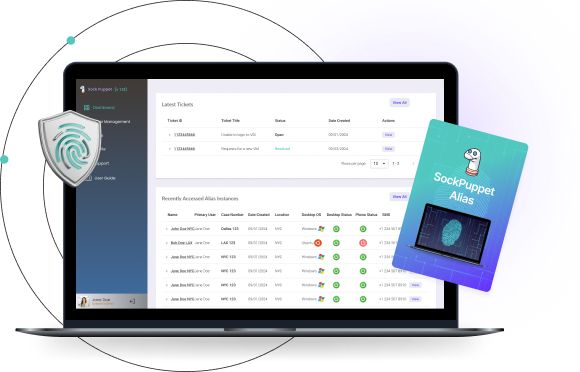Click View All for Recently Accessed Alias Instances

(399, 197)
